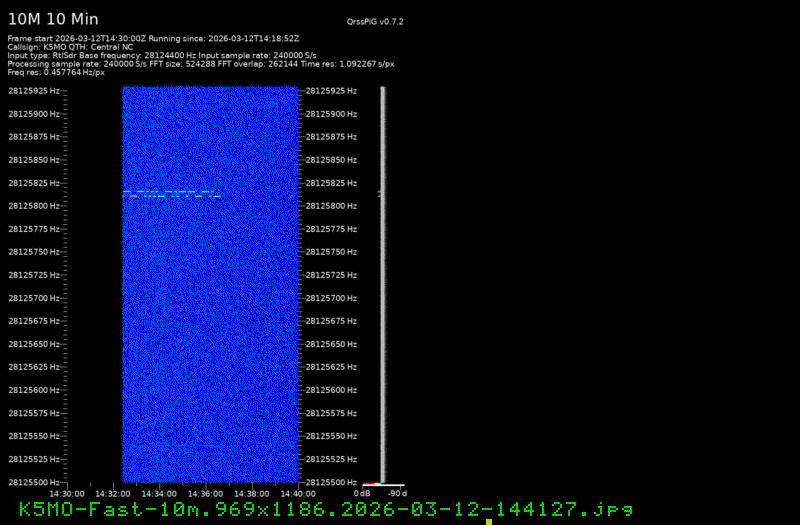The height and width of the screenshot is (525, 800).
Task: Click the green K5MO-Fast-10m filename caption
Action: click(x=326, y=509)
